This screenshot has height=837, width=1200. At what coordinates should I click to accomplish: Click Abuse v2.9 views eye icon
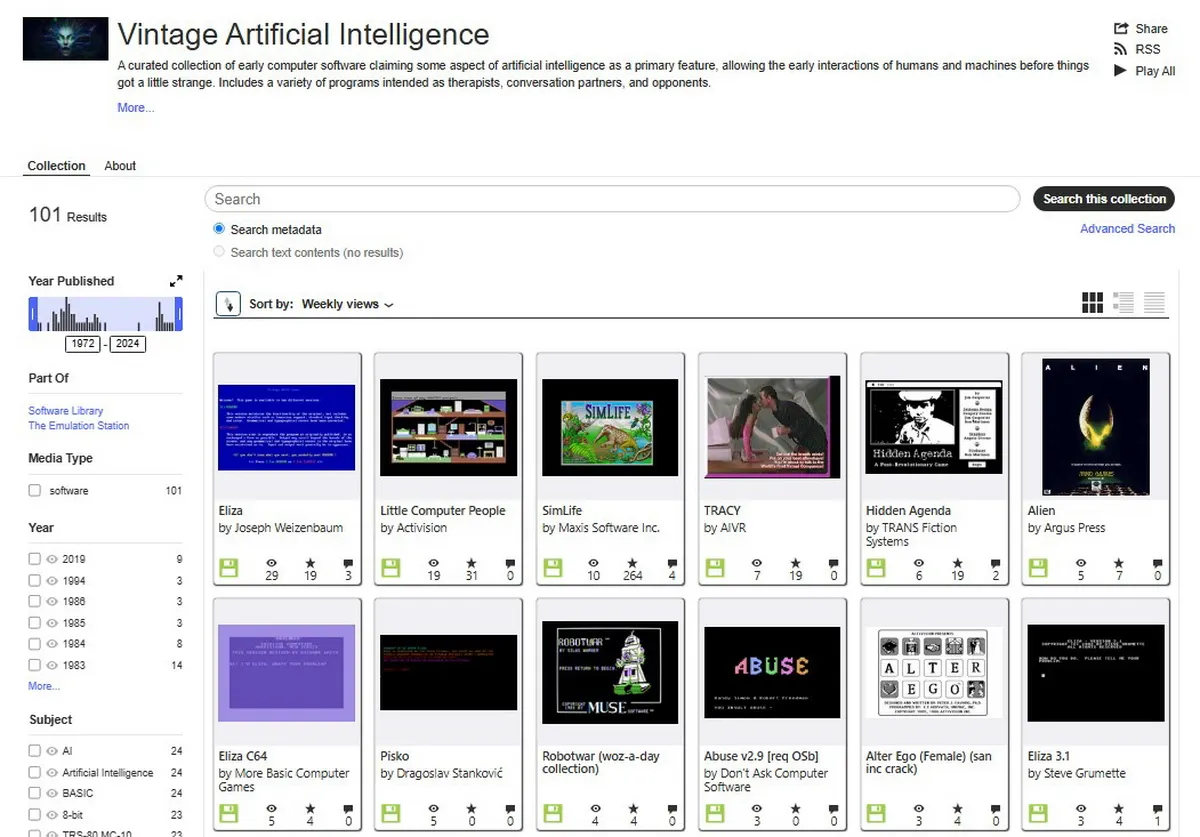click(x=757, y=809)
